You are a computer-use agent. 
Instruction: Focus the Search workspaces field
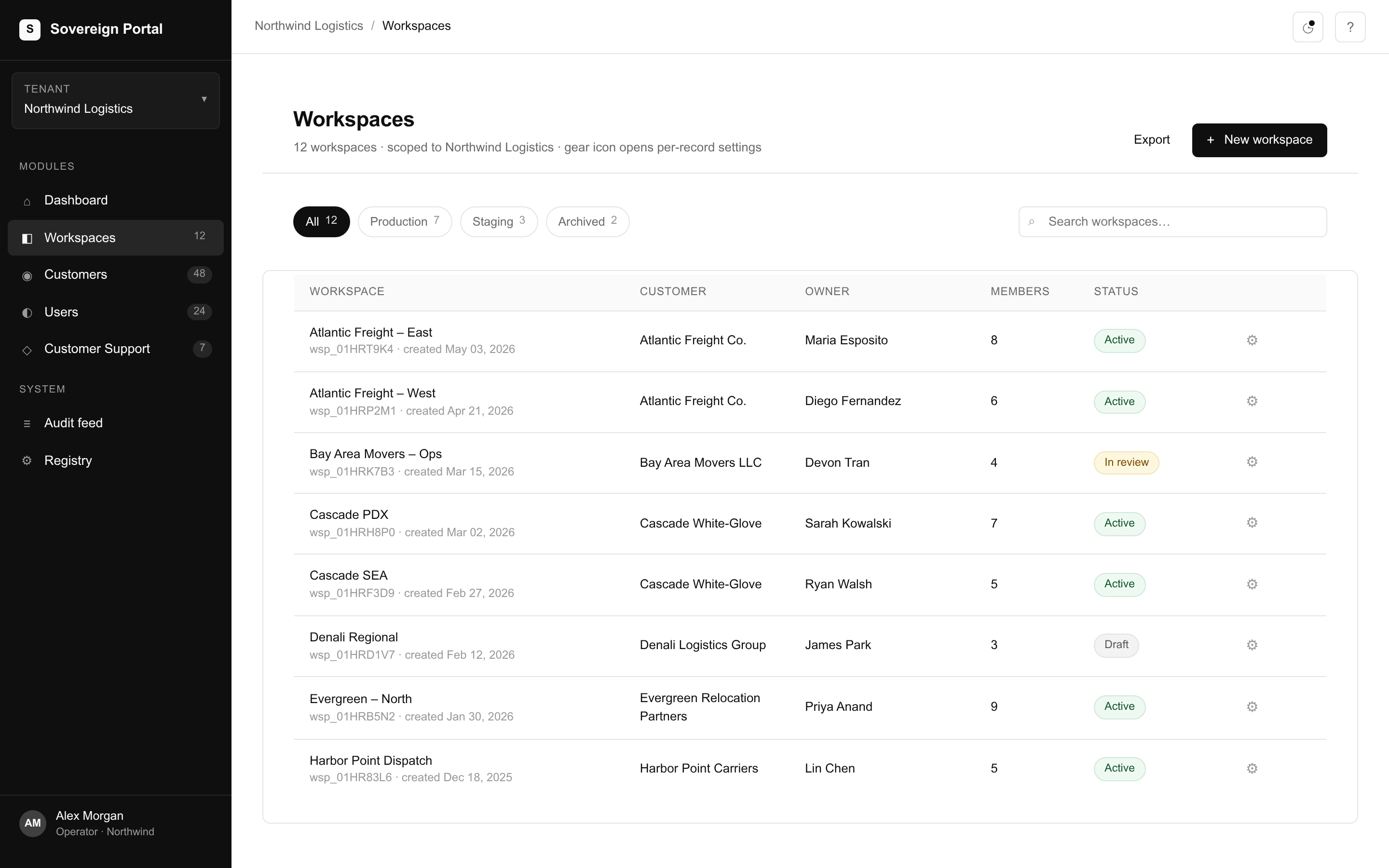1172,222
